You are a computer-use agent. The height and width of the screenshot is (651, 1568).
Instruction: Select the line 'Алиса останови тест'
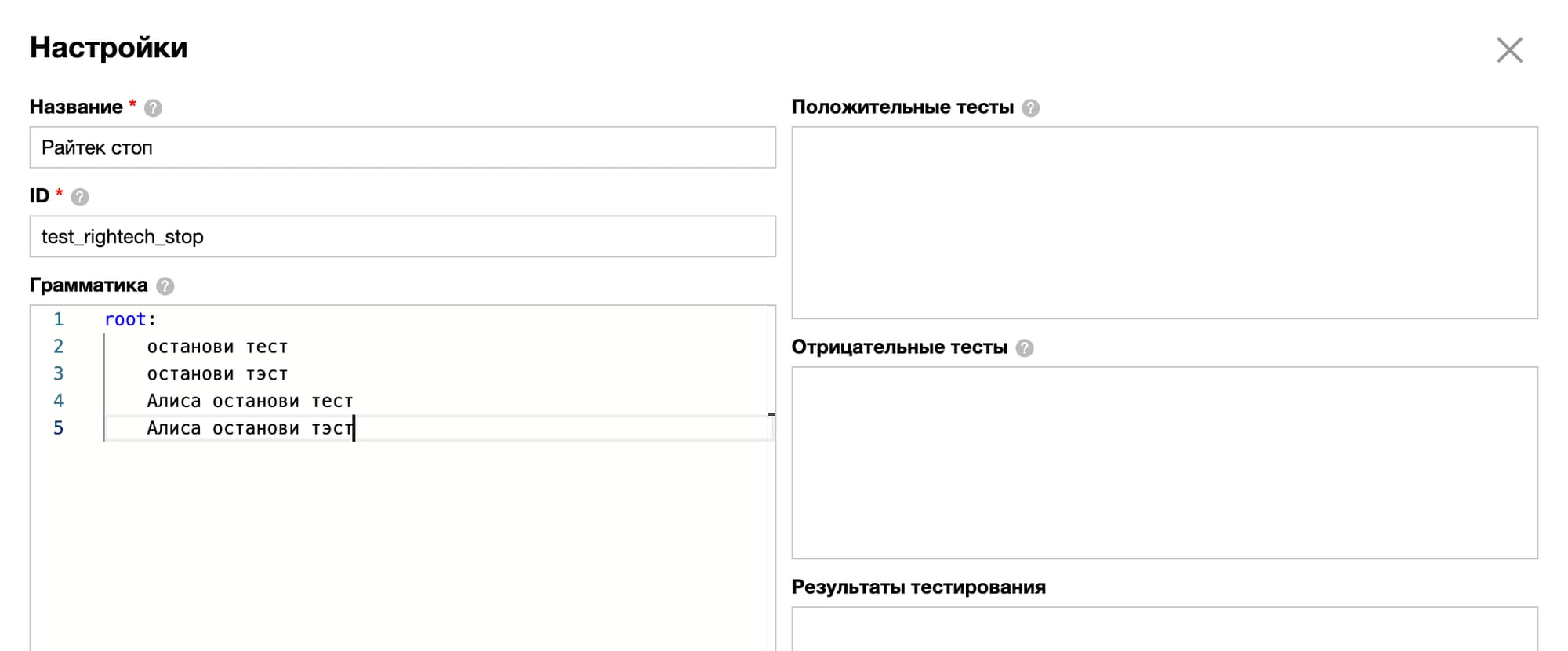click(x=250, y=402)
